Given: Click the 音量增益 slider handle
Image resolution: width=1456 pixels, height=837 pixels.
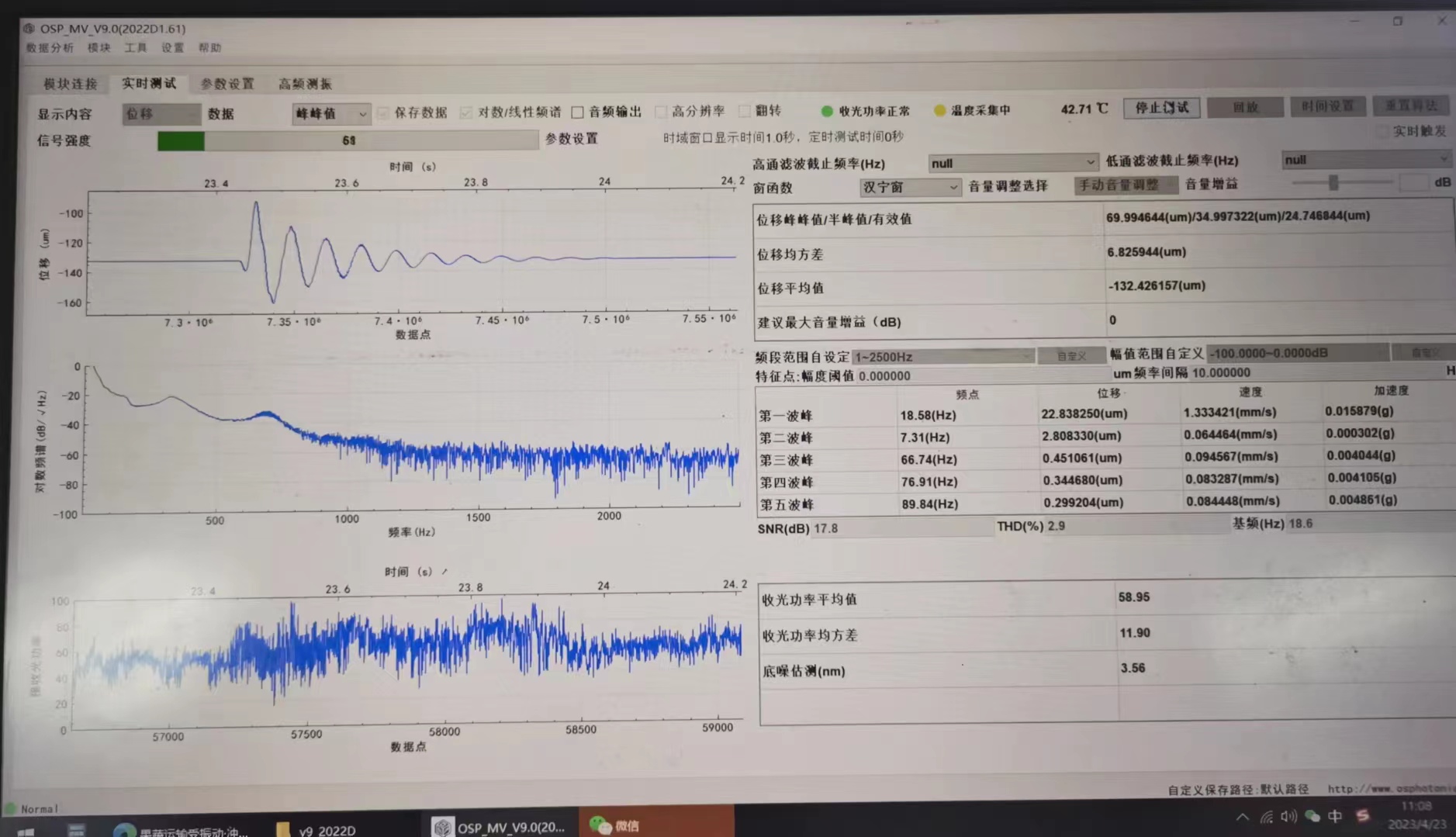Looking at the screenshot, I should [x=1333, y=182].
